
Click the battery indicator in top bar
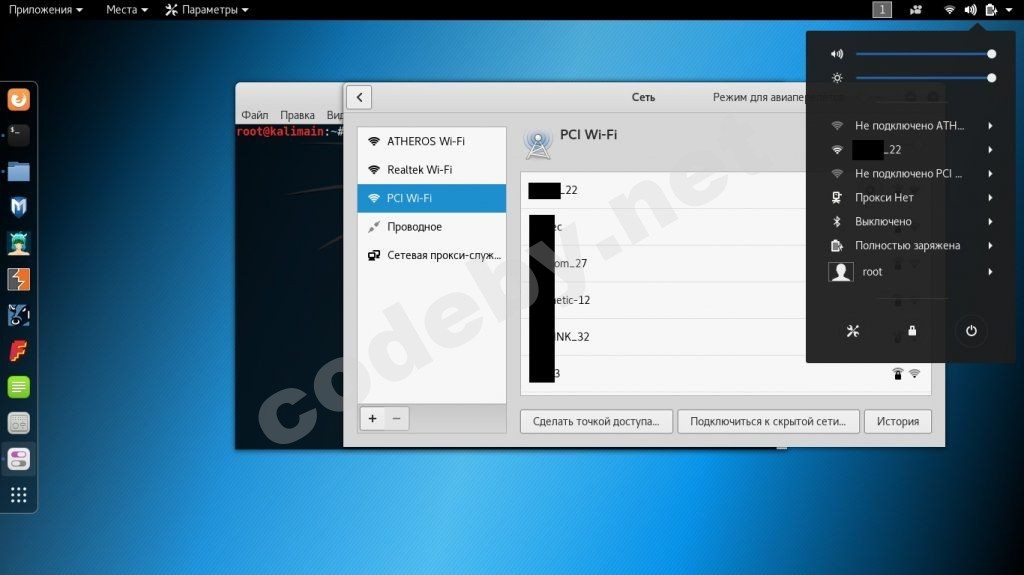tap(991, 10)
